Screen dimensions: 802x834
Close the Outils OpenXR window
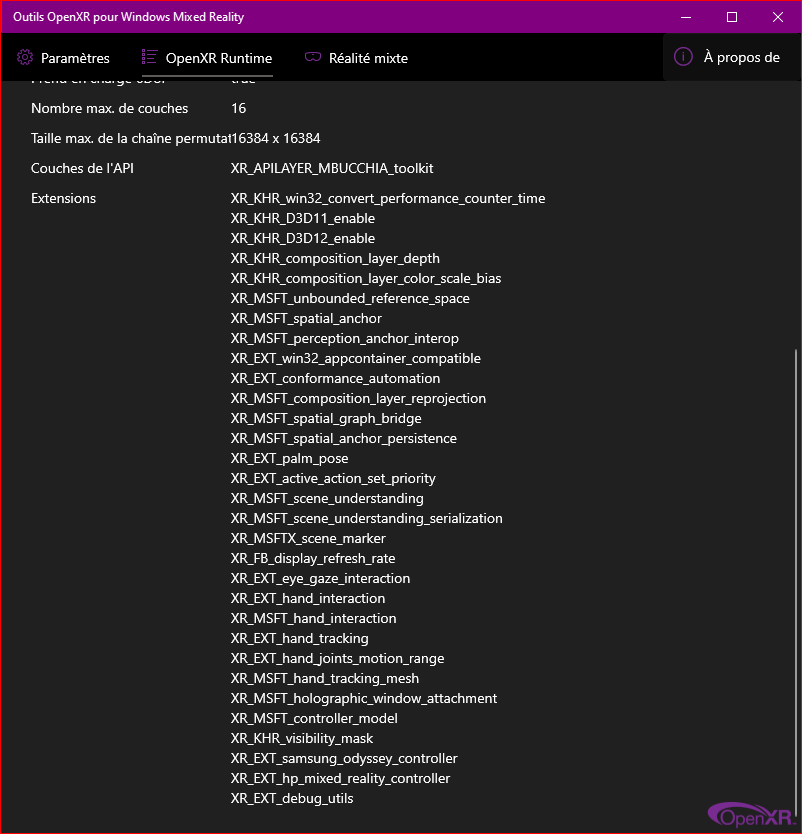pyautogui.click(x=778, y=17)
